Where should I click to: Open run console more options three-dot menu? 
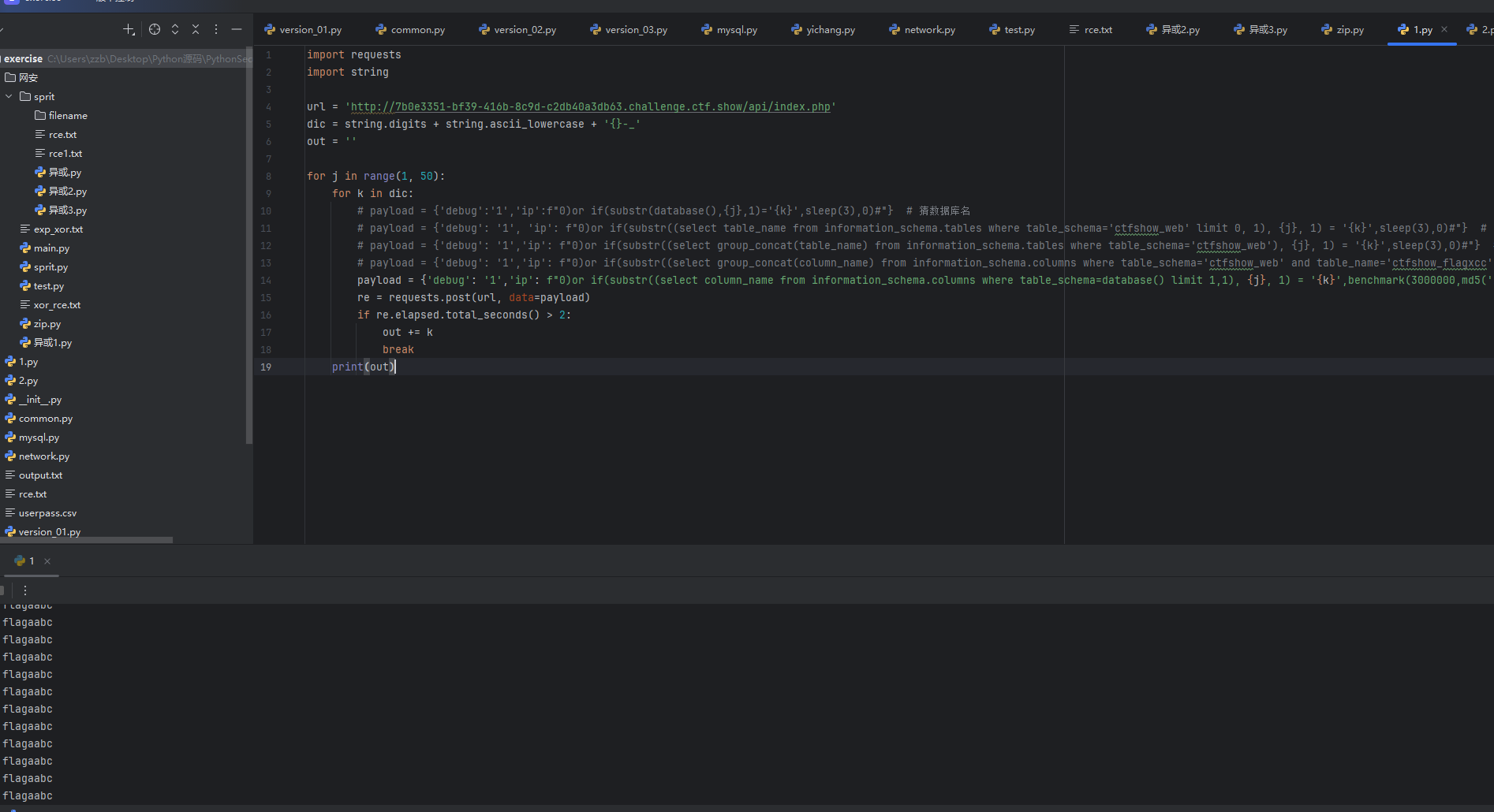point(25,590)
